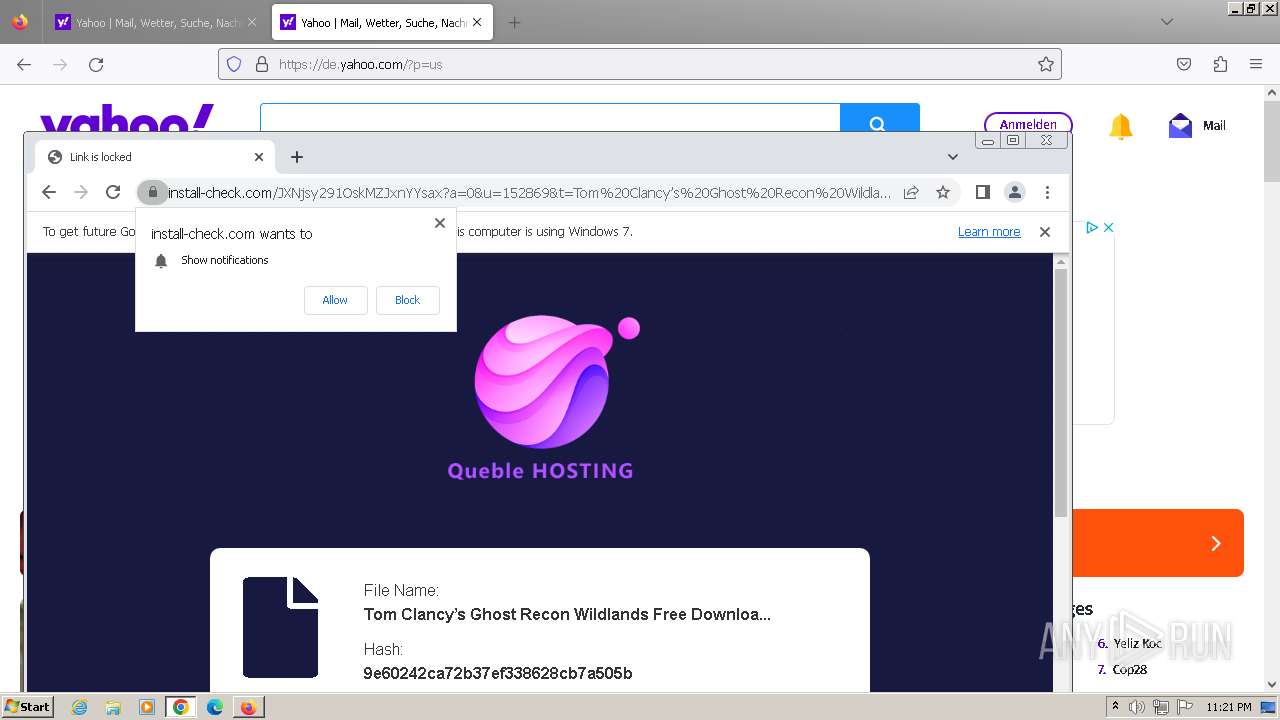The width and height of the screenshot is (1280, 720).
Task: Open Chrome three-dot menu
Action: coord(1047,192)
